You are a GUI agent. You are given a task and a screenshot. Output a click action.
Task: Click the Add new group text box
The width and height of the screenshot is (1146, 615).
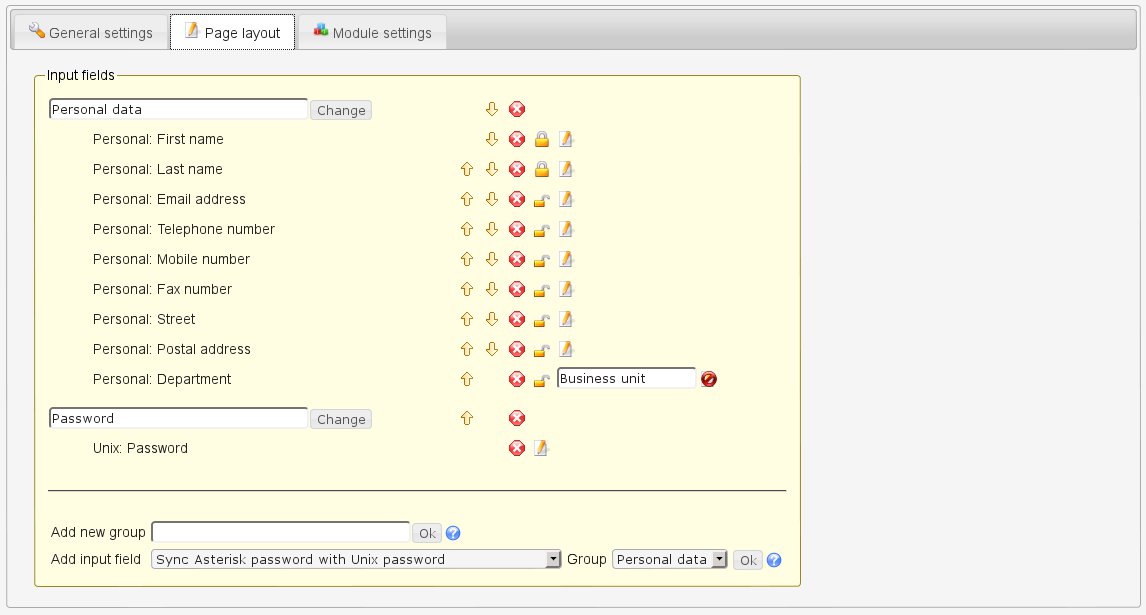(x=280, y=532)
